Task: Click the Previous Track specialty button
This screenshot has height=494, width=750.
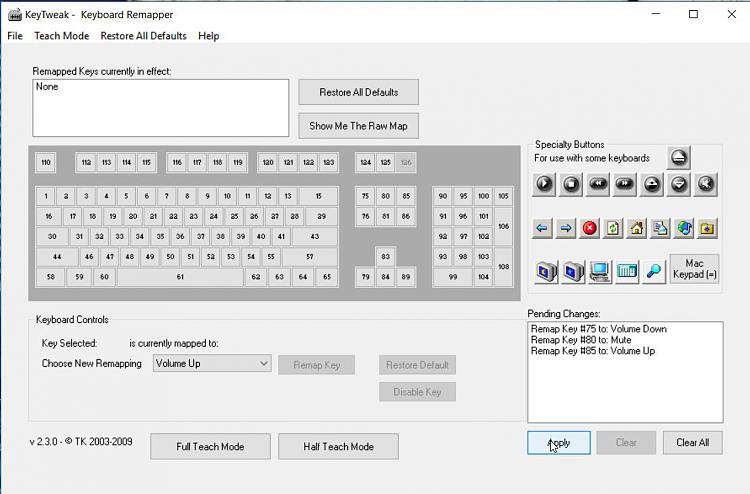Action: [598, 184]
